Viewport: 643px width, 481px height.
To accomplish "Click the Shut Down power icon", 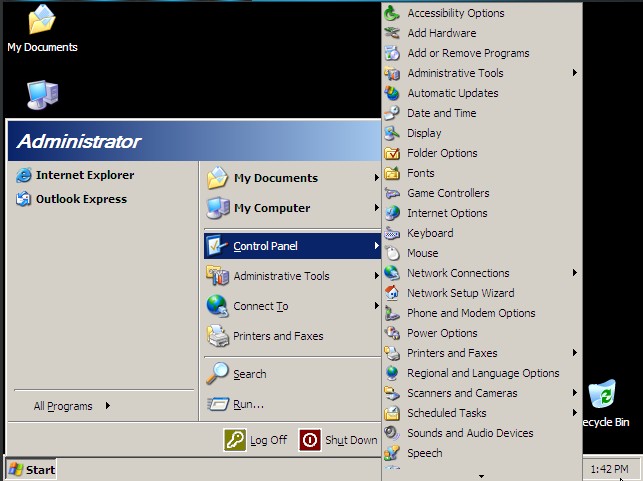I will coord(310,440).
